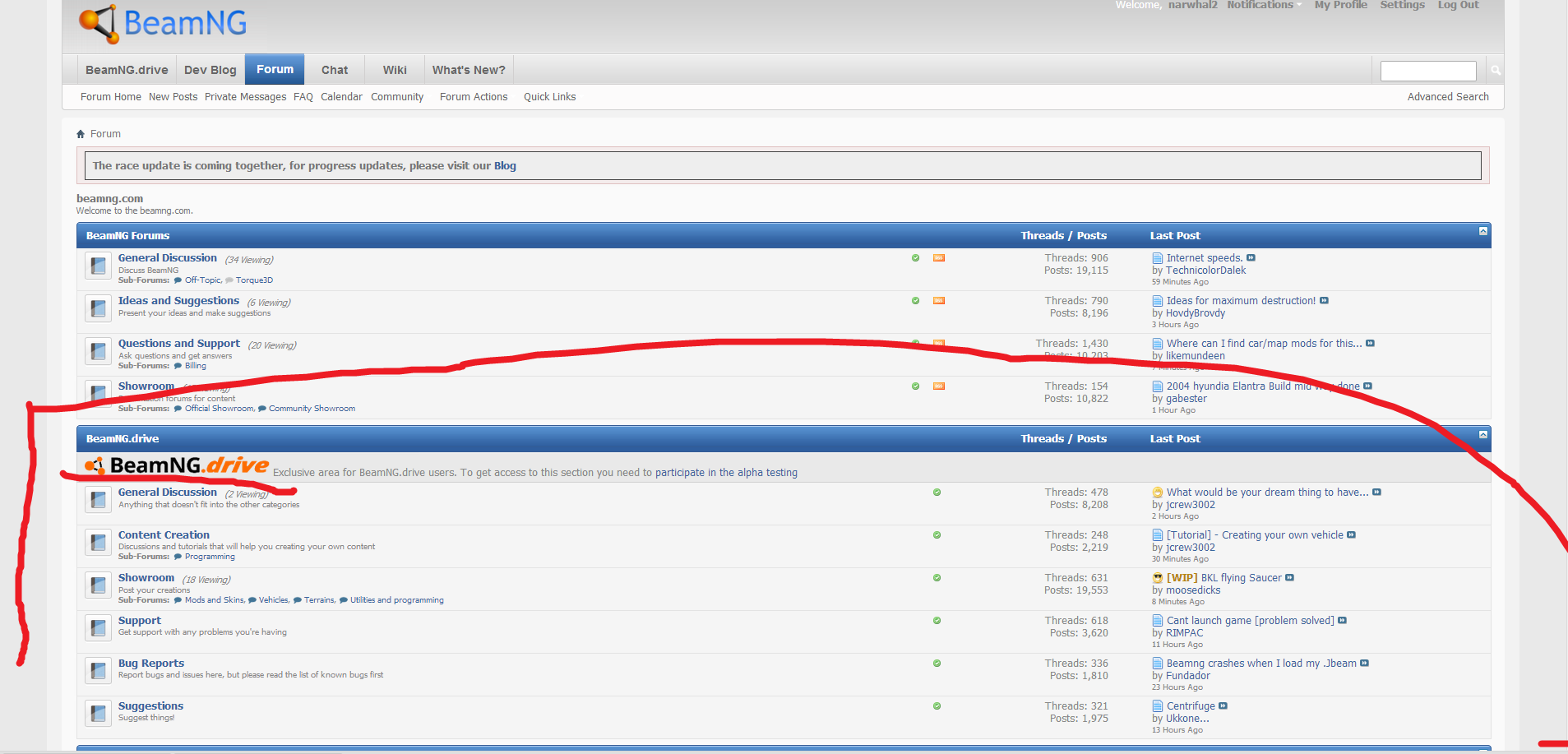
Task: Open the Quick Links dropdown
Action: [x=550, y=97]
